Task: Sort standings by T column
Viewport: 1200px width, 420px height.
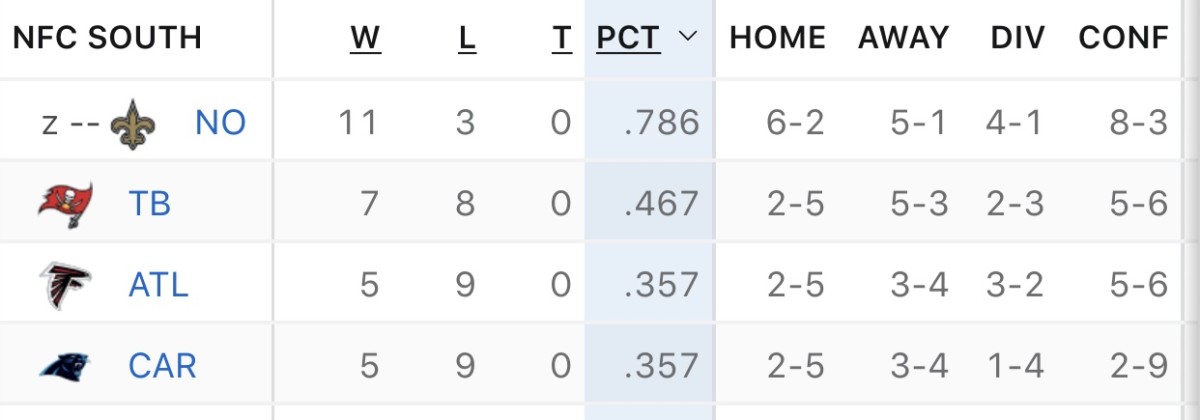Action: pos(561,38)
